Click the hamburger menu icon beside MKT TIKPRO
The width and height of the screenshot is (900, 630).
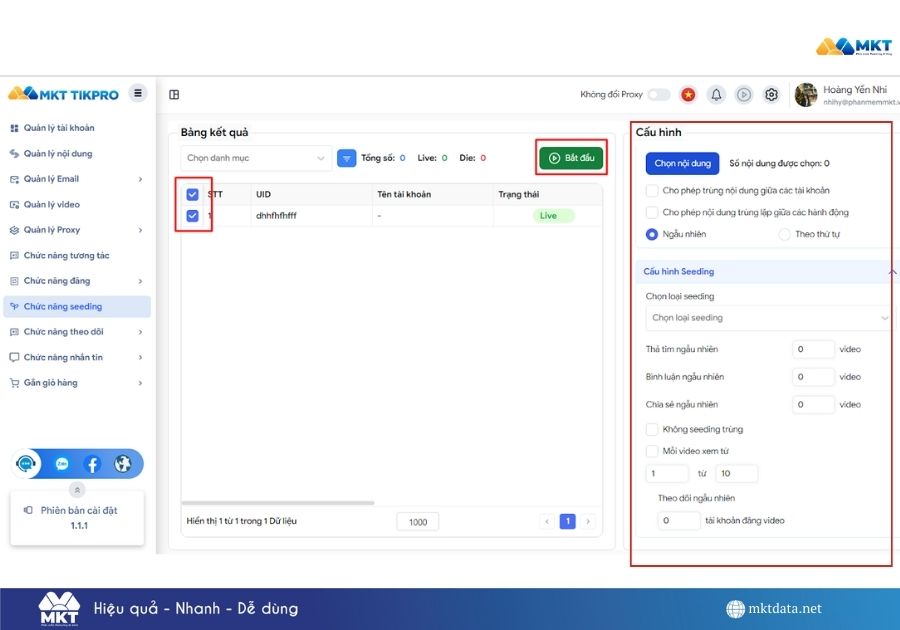tap(138, 93)
